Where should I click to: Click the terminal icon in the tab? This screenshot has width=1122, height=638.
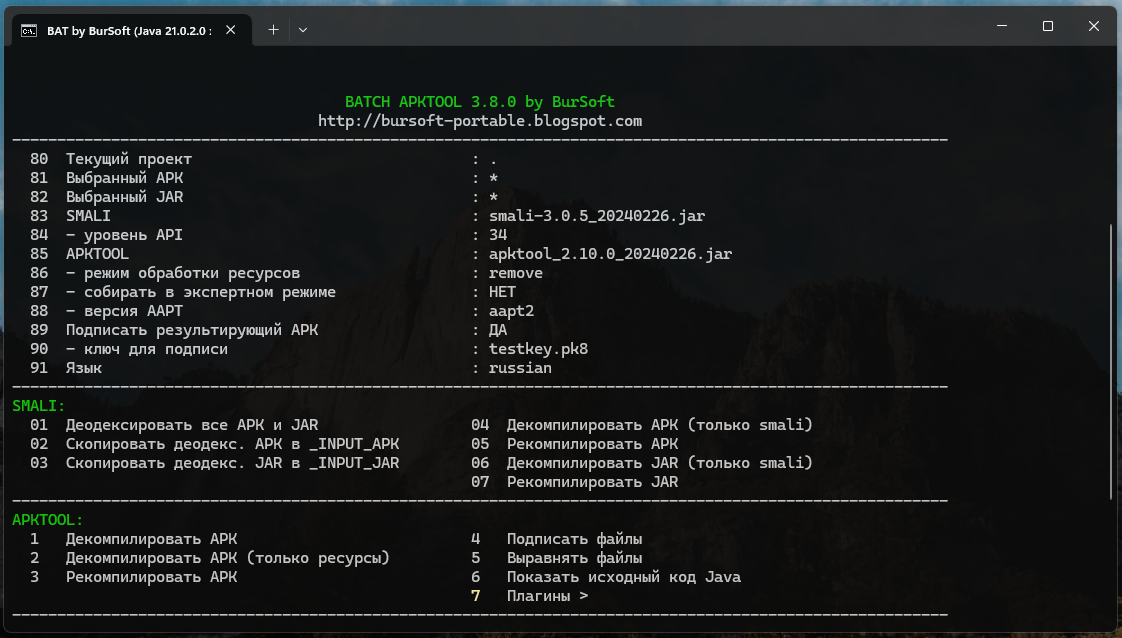[29, 30]
